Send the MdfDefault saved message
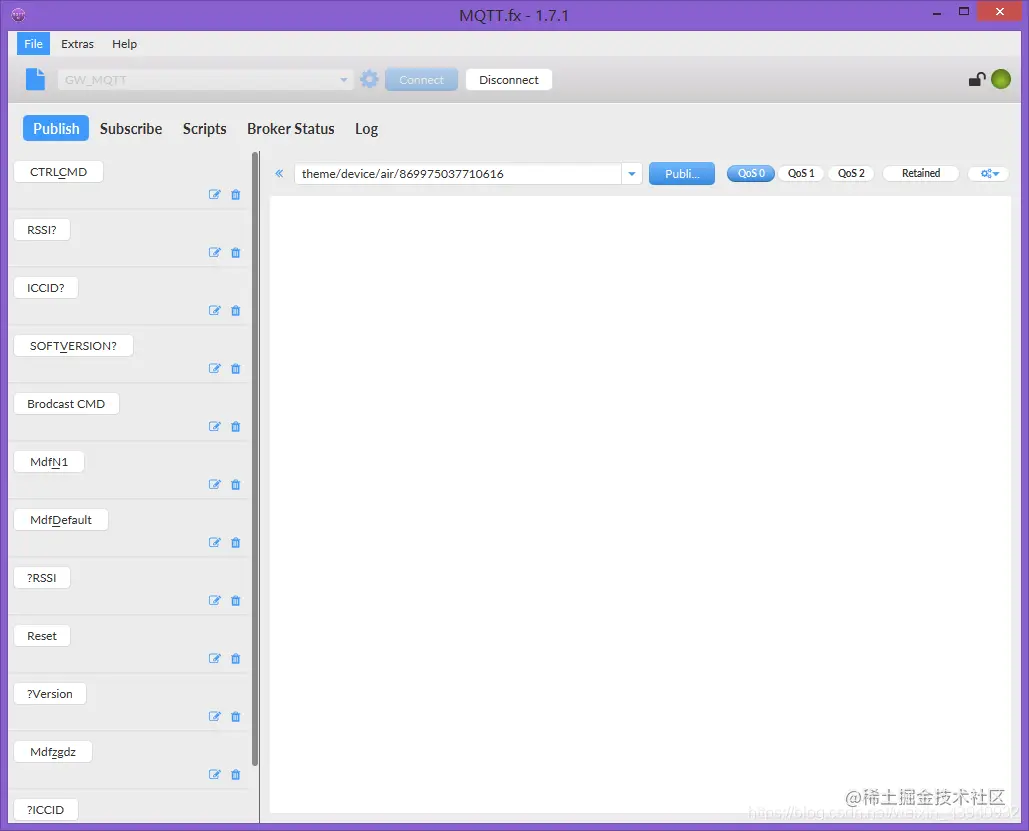Image resolution: width=1029 pixels, height=831 pixels. tap(61, 520)
